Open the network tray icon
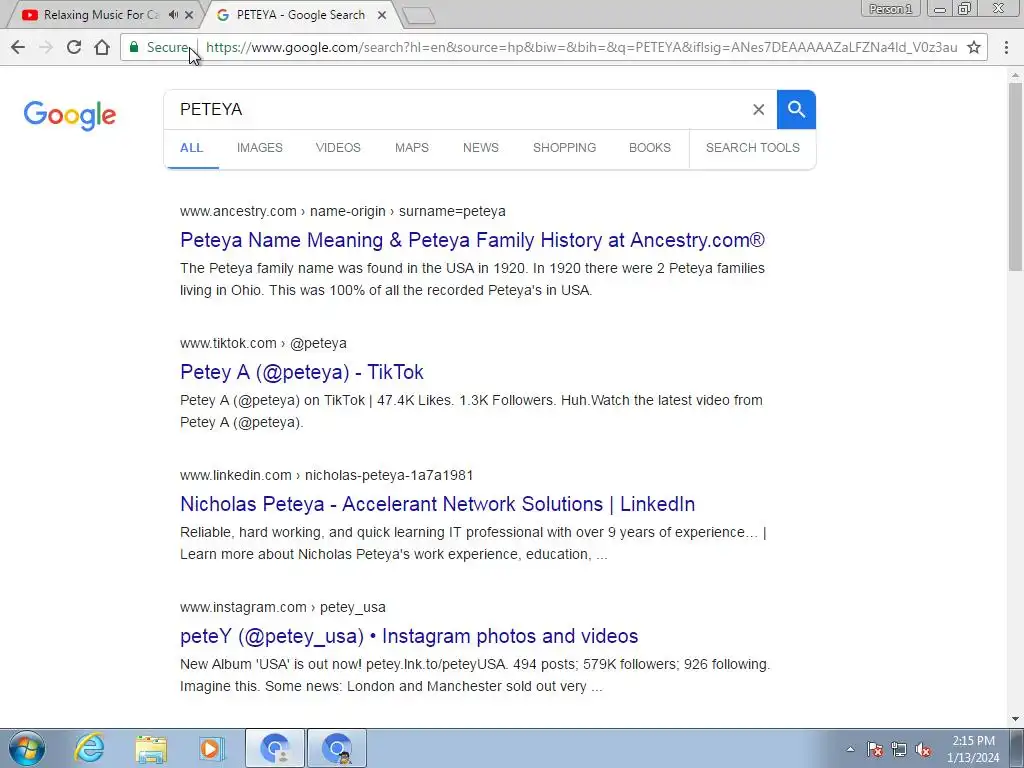Screen dimensions: 1024x768 point(899,749)
